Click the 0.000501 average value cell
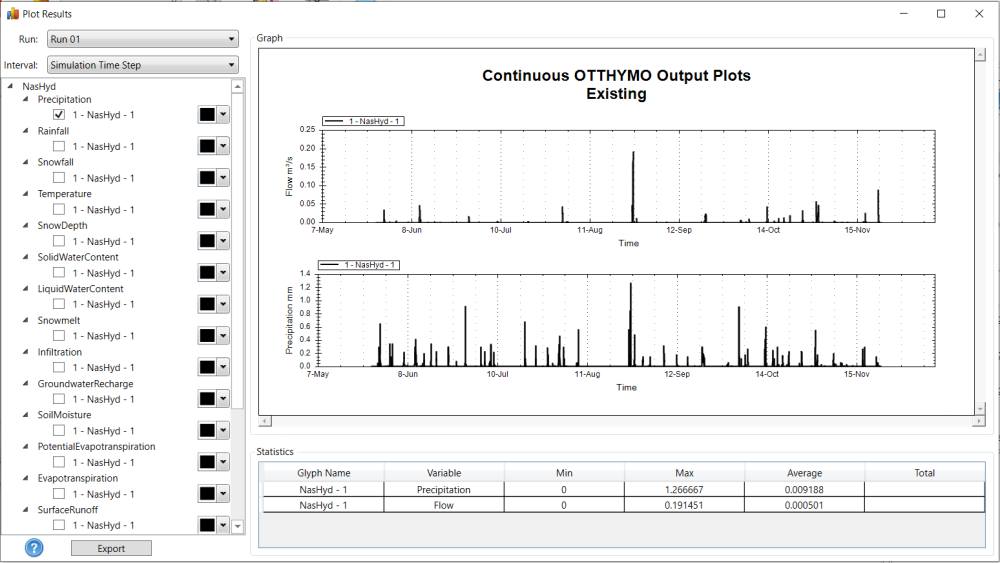The height and width of the screenshot is (563, 1000). click(x=804, y=505)
